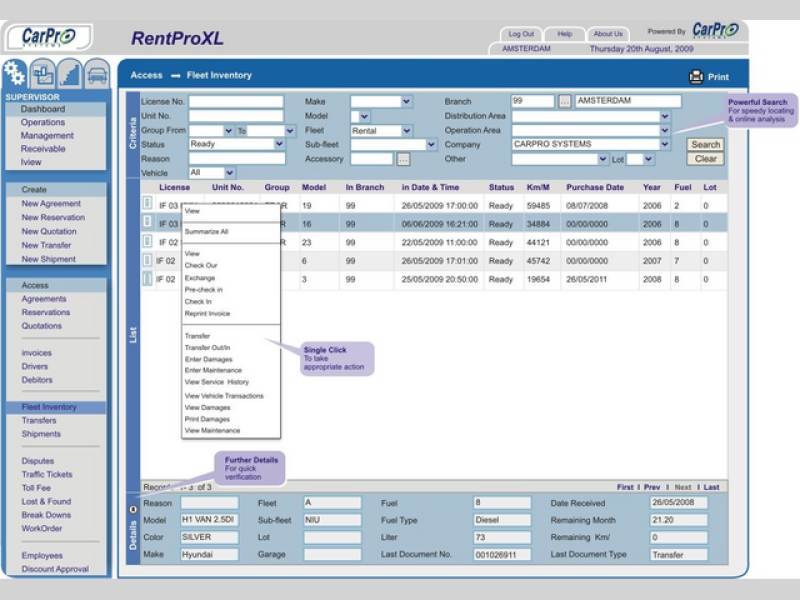Image resolution: width=800 pixels, height=600 pixels.
Task: Click the License No. input field
Action: tap(236, 102)
